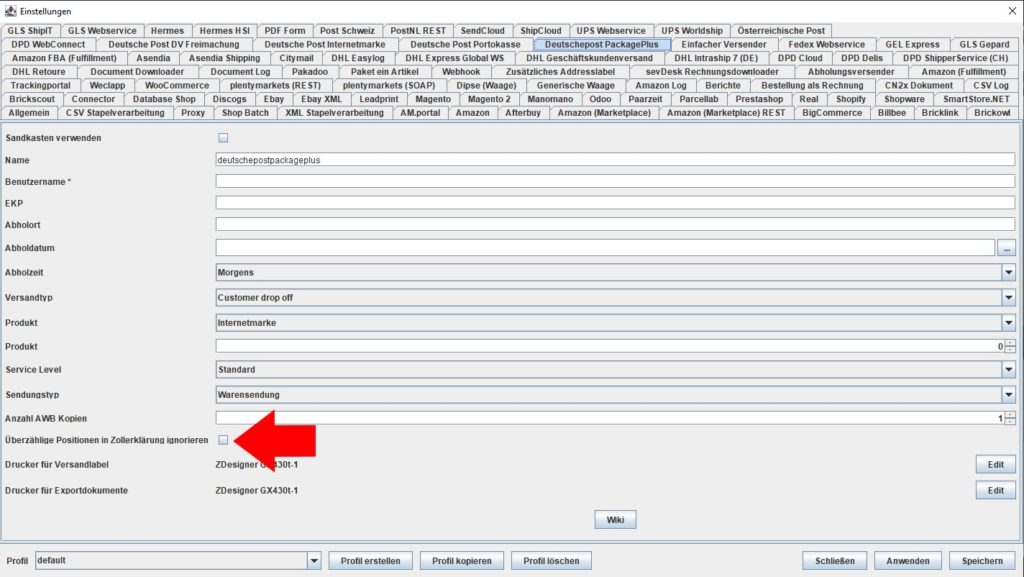Open the Österreichische Post tab
The image size is (1024, 577).
coord(781,31)
